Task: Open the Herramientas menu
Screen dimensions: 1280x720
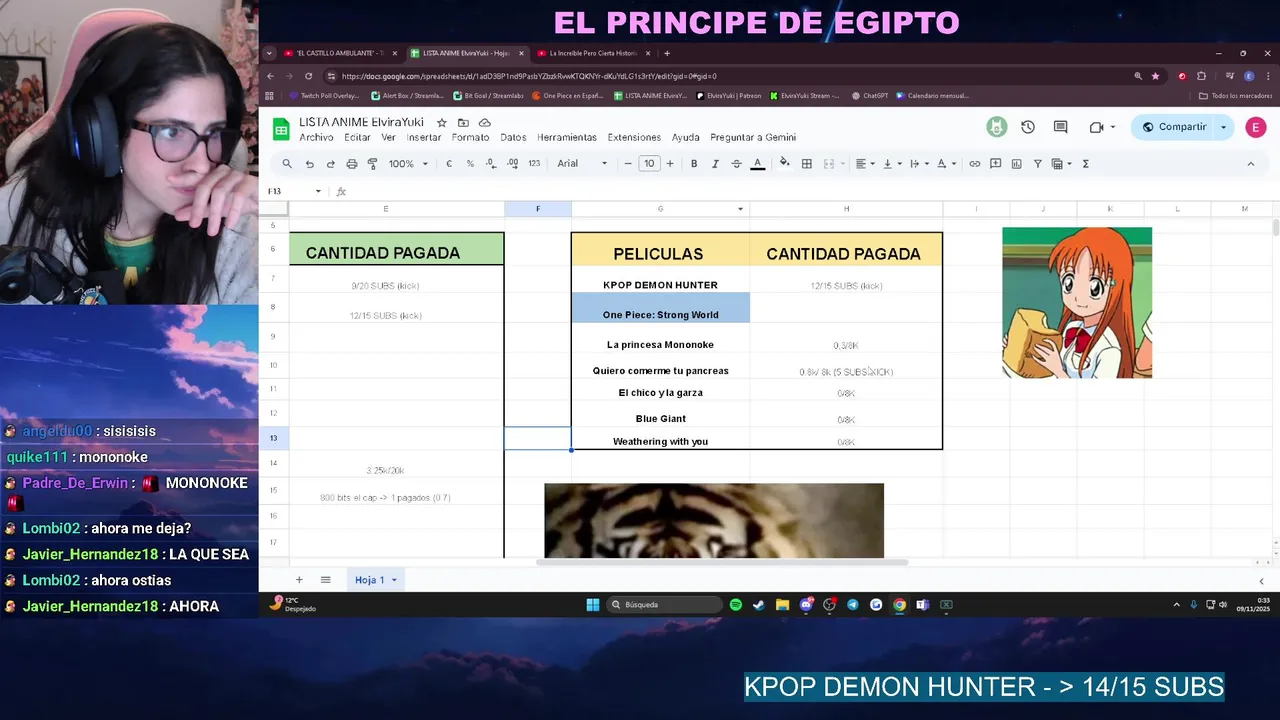Action: [567, 137]
